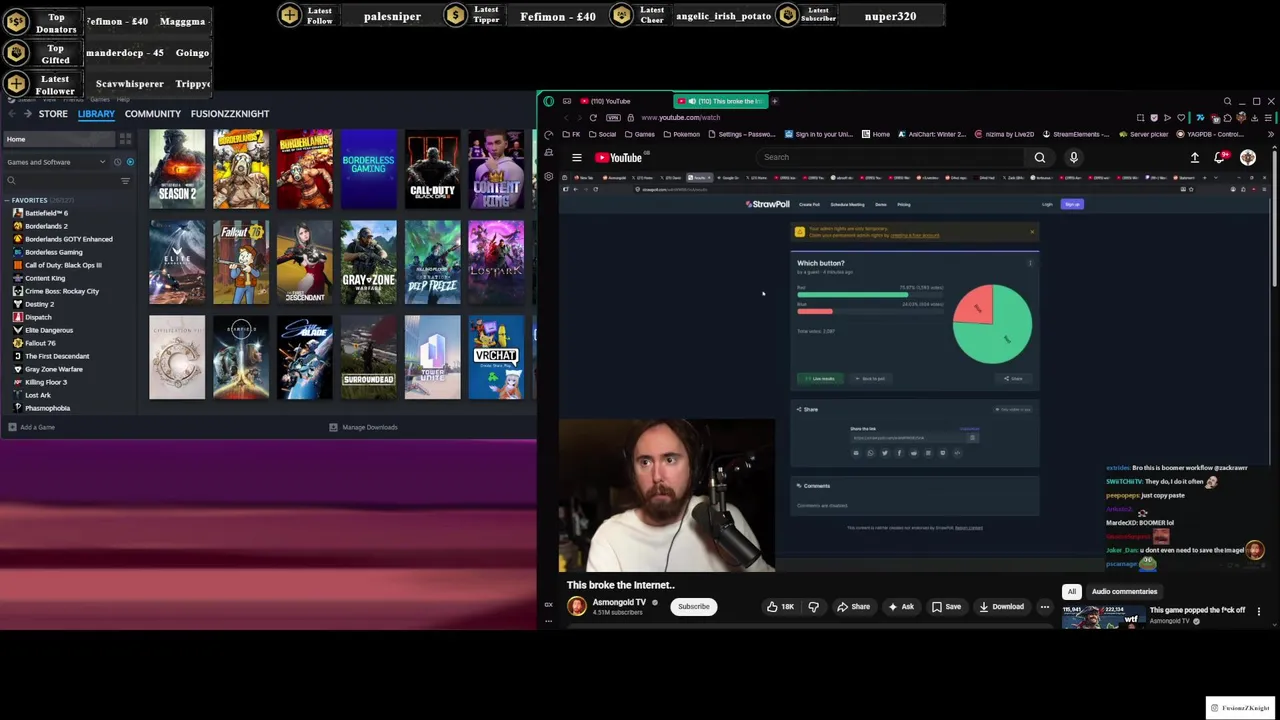1280x720 pixels.
Task: Select the All filter chip
Action: [1071, 591]
